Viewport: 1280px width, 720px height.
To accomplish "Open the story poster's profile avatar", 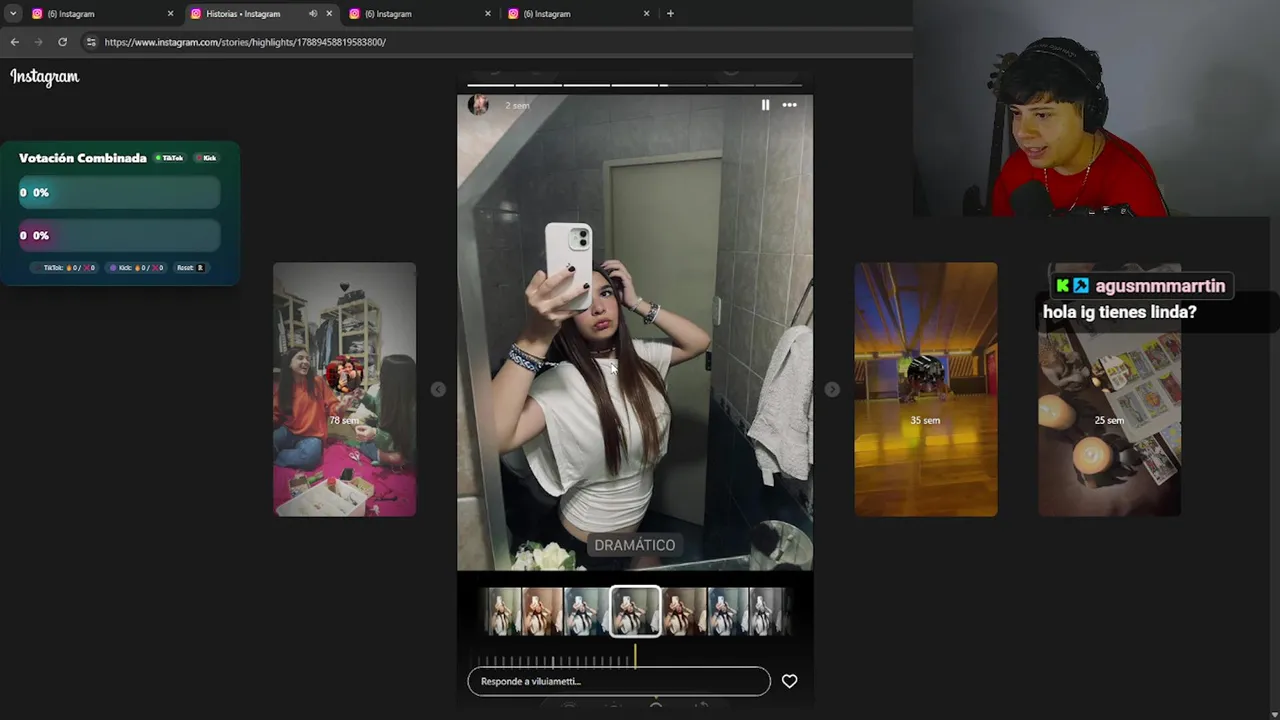I will (479, 105).
